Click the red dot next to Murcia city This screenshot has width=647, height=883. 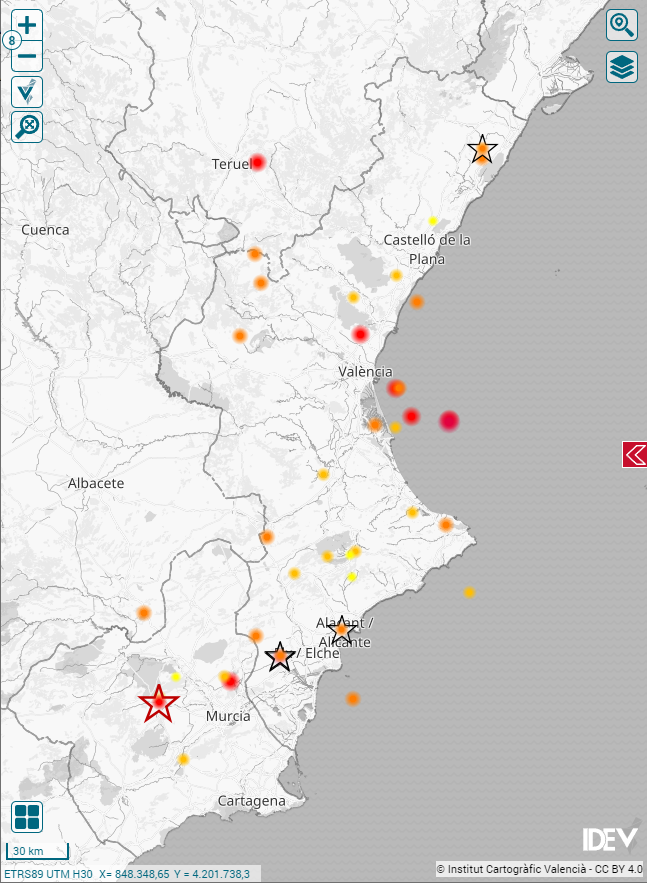pos(231,681)
